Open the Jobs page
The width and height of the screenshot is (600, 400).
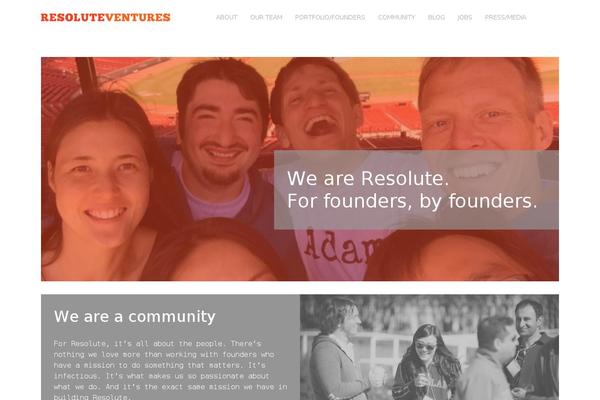click(465, 18)
